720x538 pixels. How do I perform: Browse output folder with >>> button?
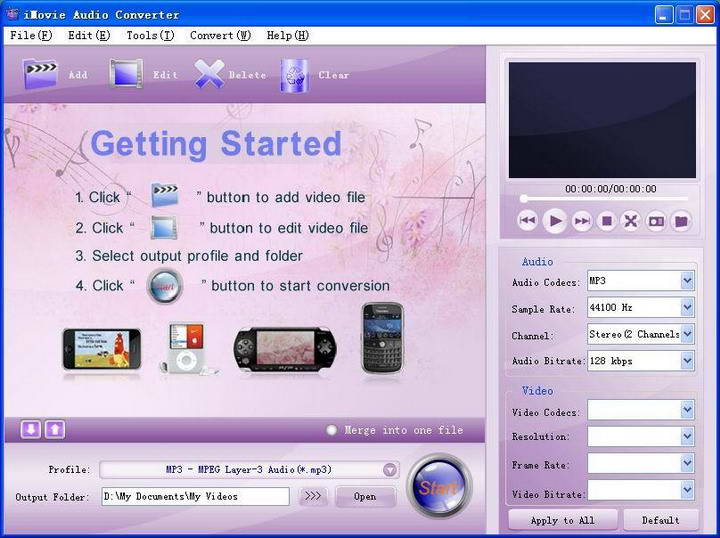coord(313,497)
